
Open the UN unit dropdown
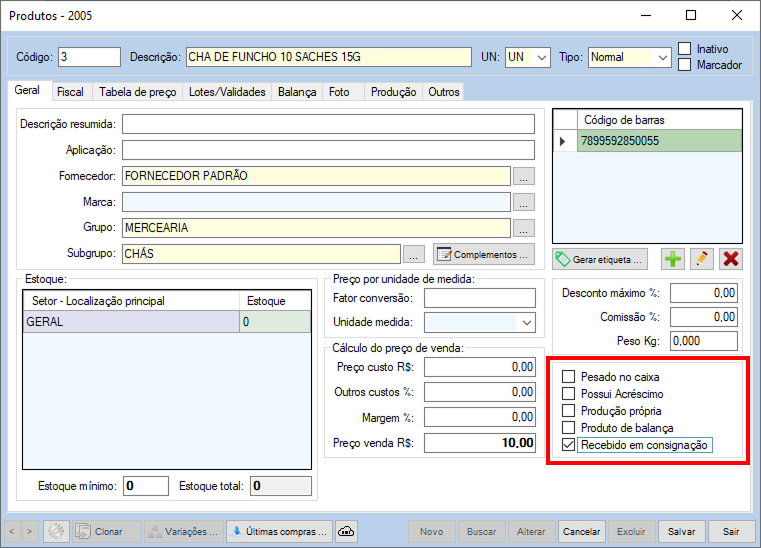point(542,57)
